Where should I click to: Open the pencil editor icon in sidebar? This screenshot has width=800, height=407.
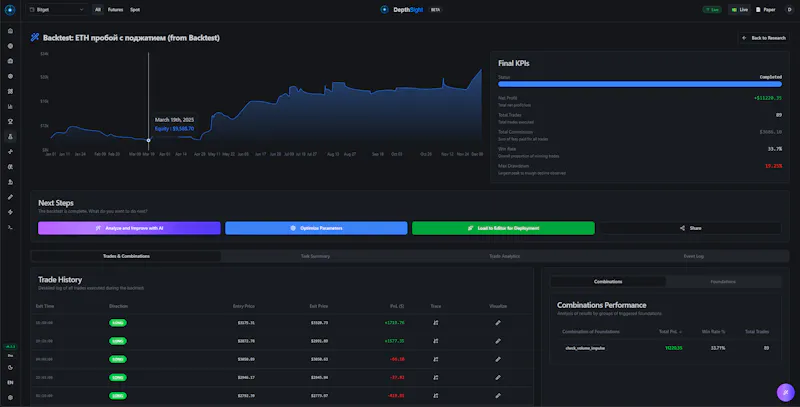[10, 197]
